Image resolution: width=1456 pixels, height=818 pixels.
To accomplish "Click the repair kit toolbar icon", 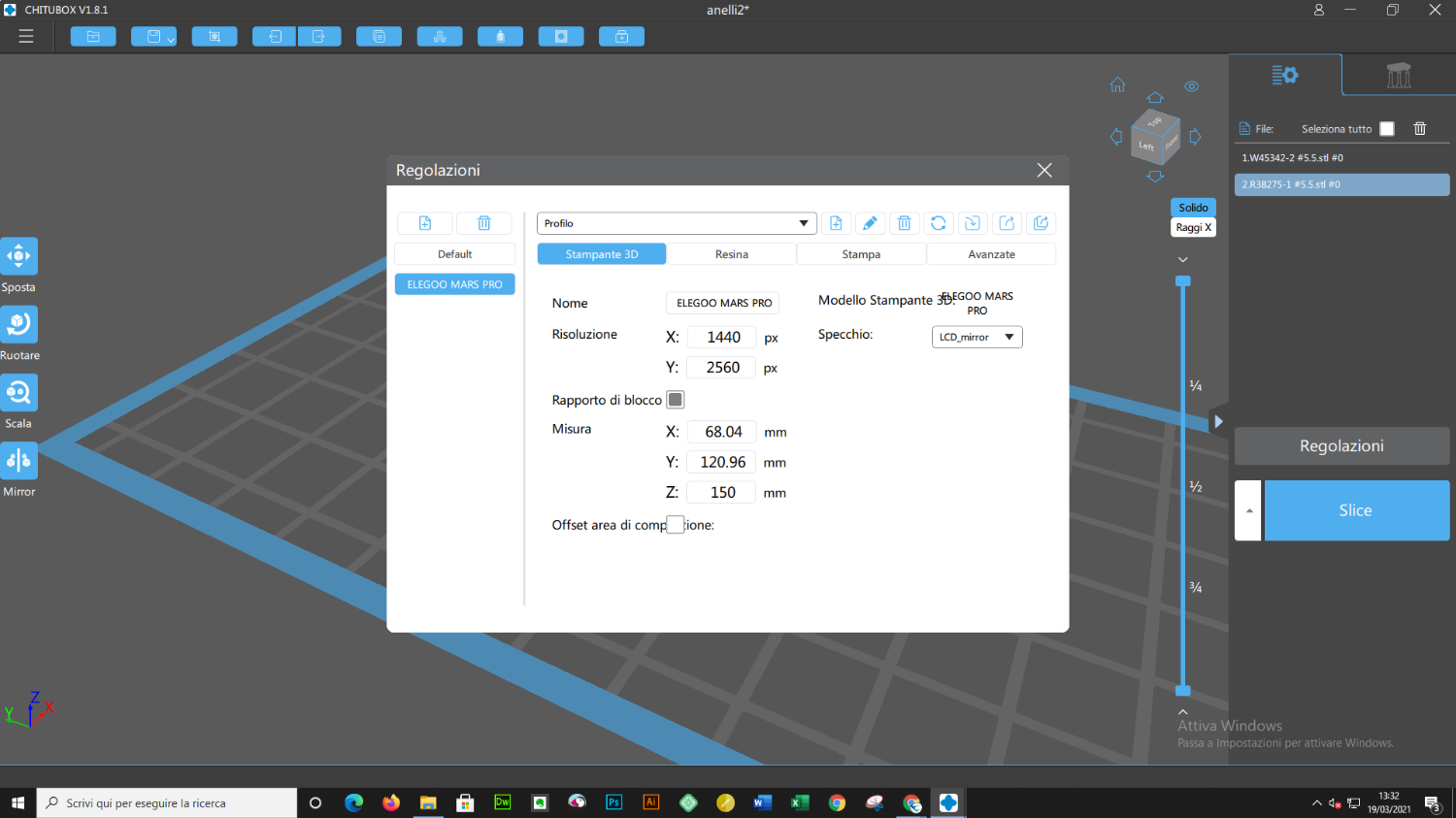I will [622, 37].
